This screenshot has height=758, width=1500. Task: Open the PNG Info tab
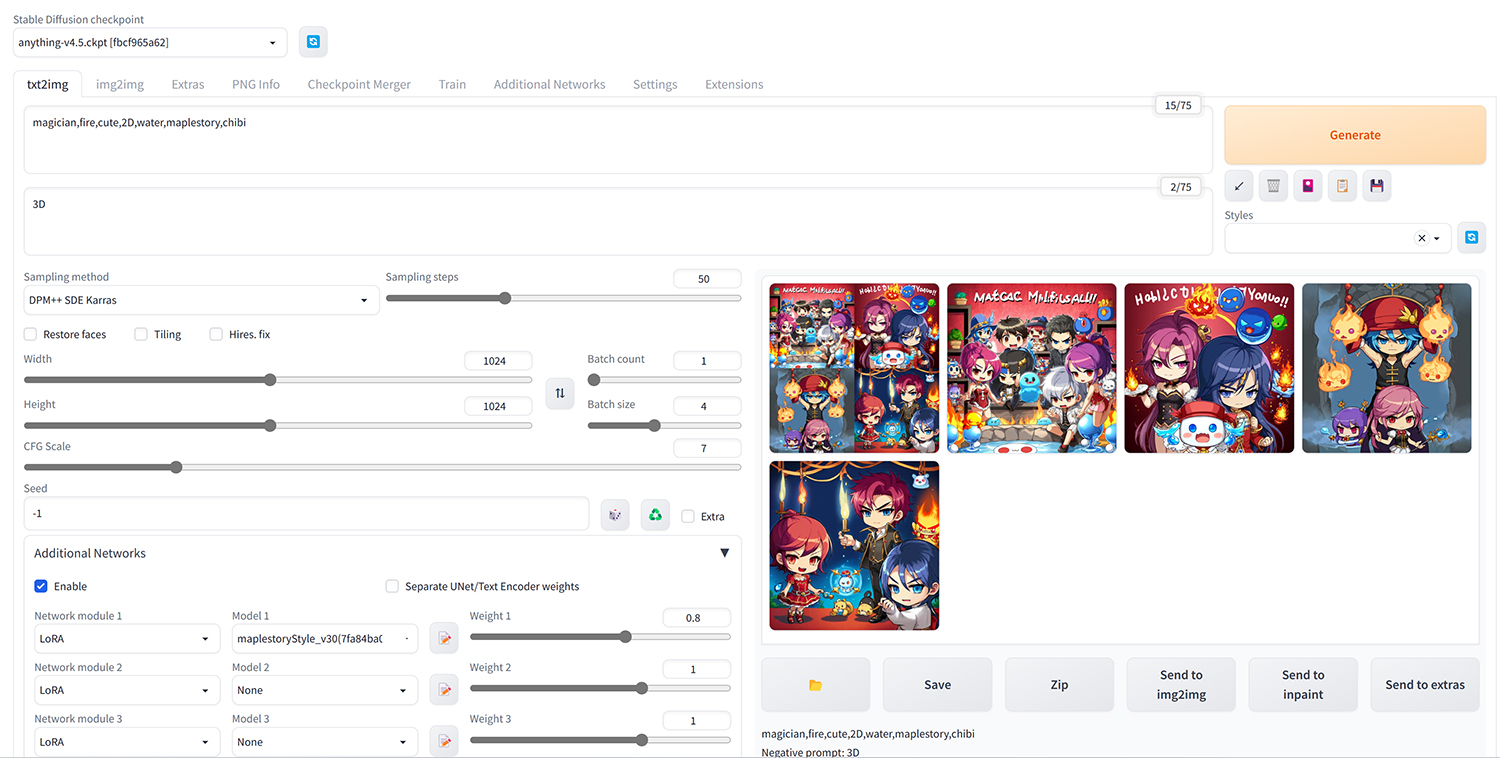(x=256, y=84)
